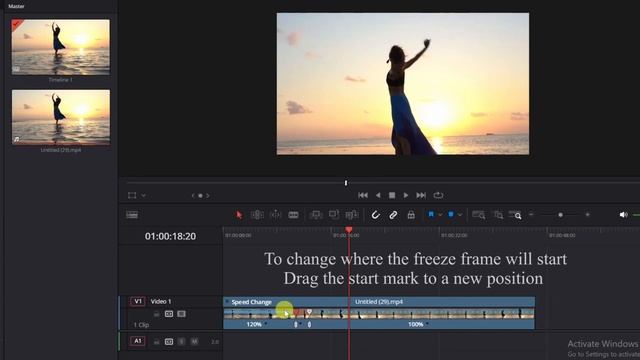
Task: Click the Video 1 track name
Action: click(161, 301)
